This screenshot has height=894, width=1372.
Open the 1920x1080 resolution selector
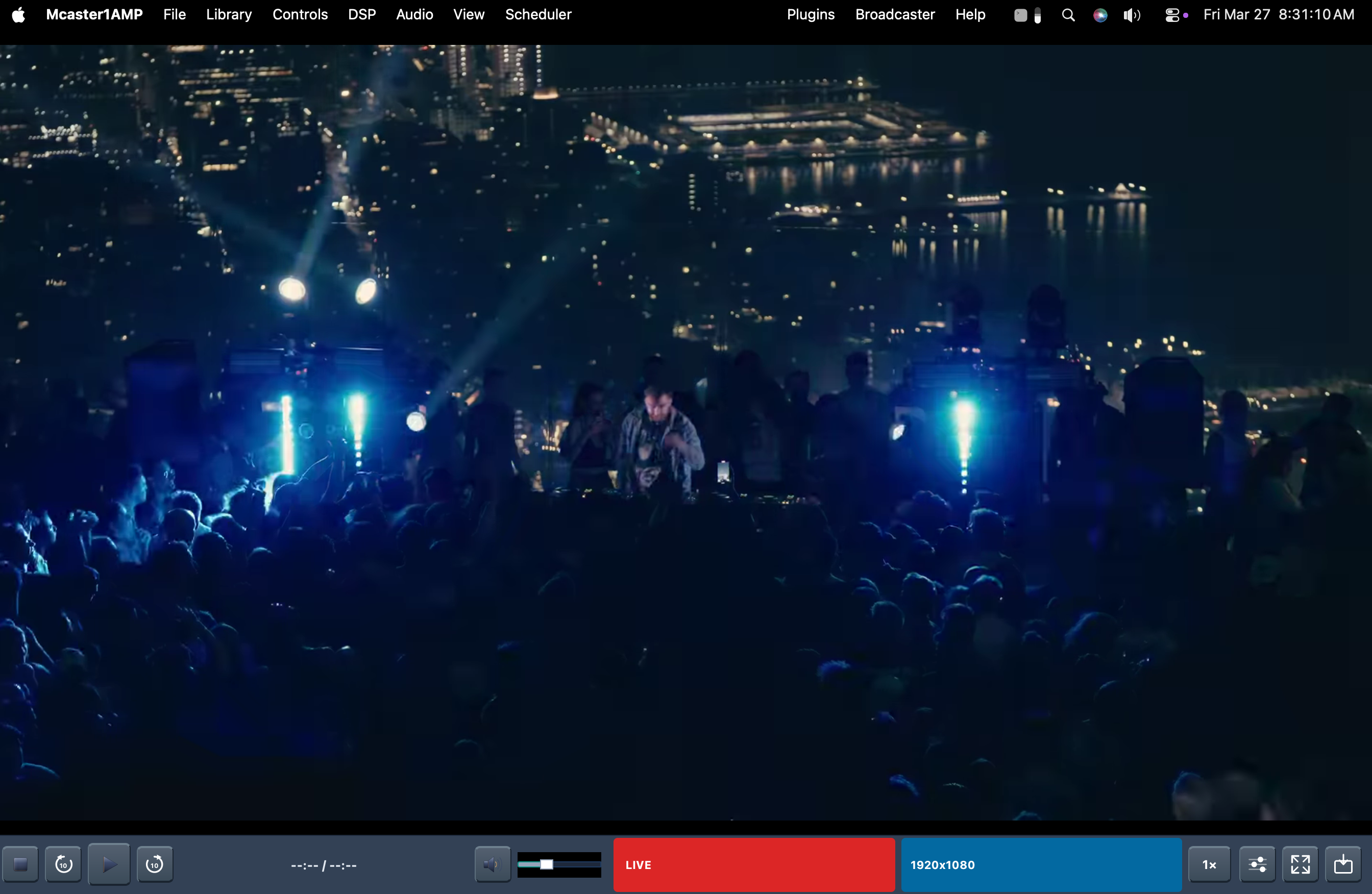coord(1042,864)
